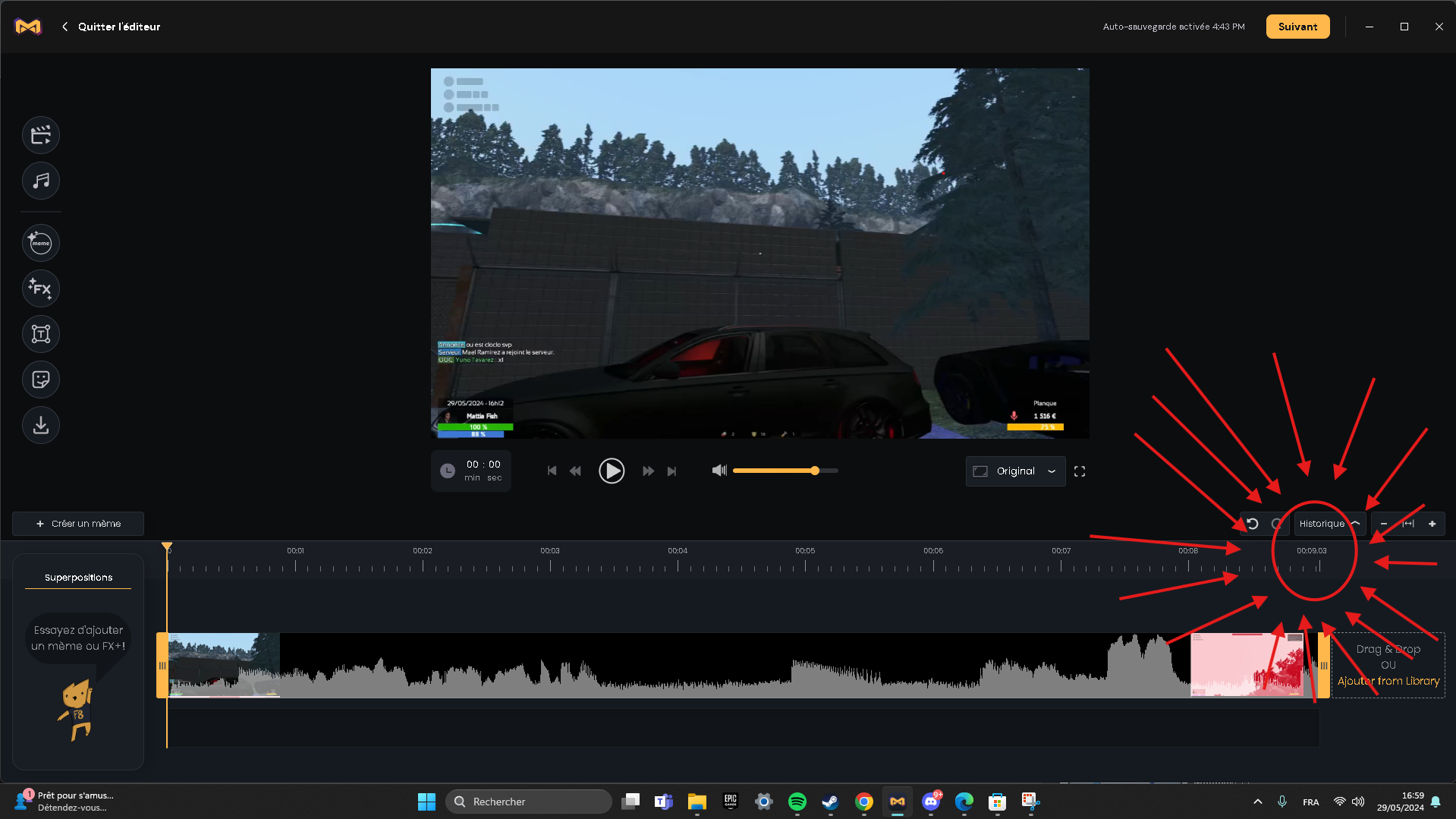
Task: Click the pink end clip thumbnail
Action: 1247,665
